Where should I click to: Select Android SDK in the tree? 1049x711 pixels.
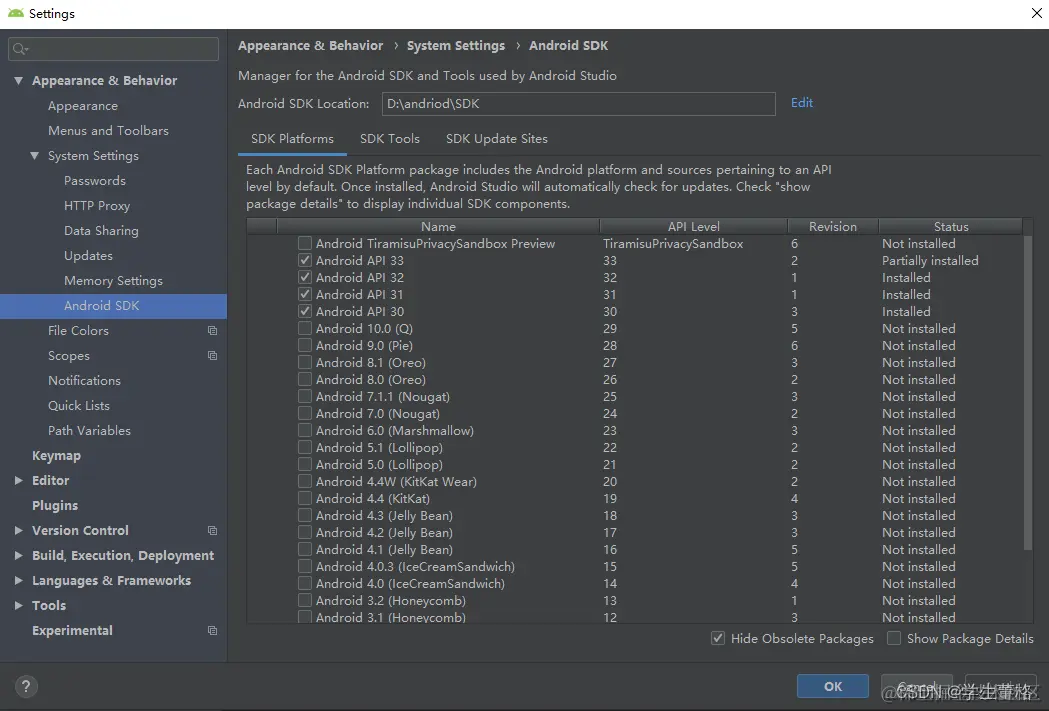(x=113, y=306)
